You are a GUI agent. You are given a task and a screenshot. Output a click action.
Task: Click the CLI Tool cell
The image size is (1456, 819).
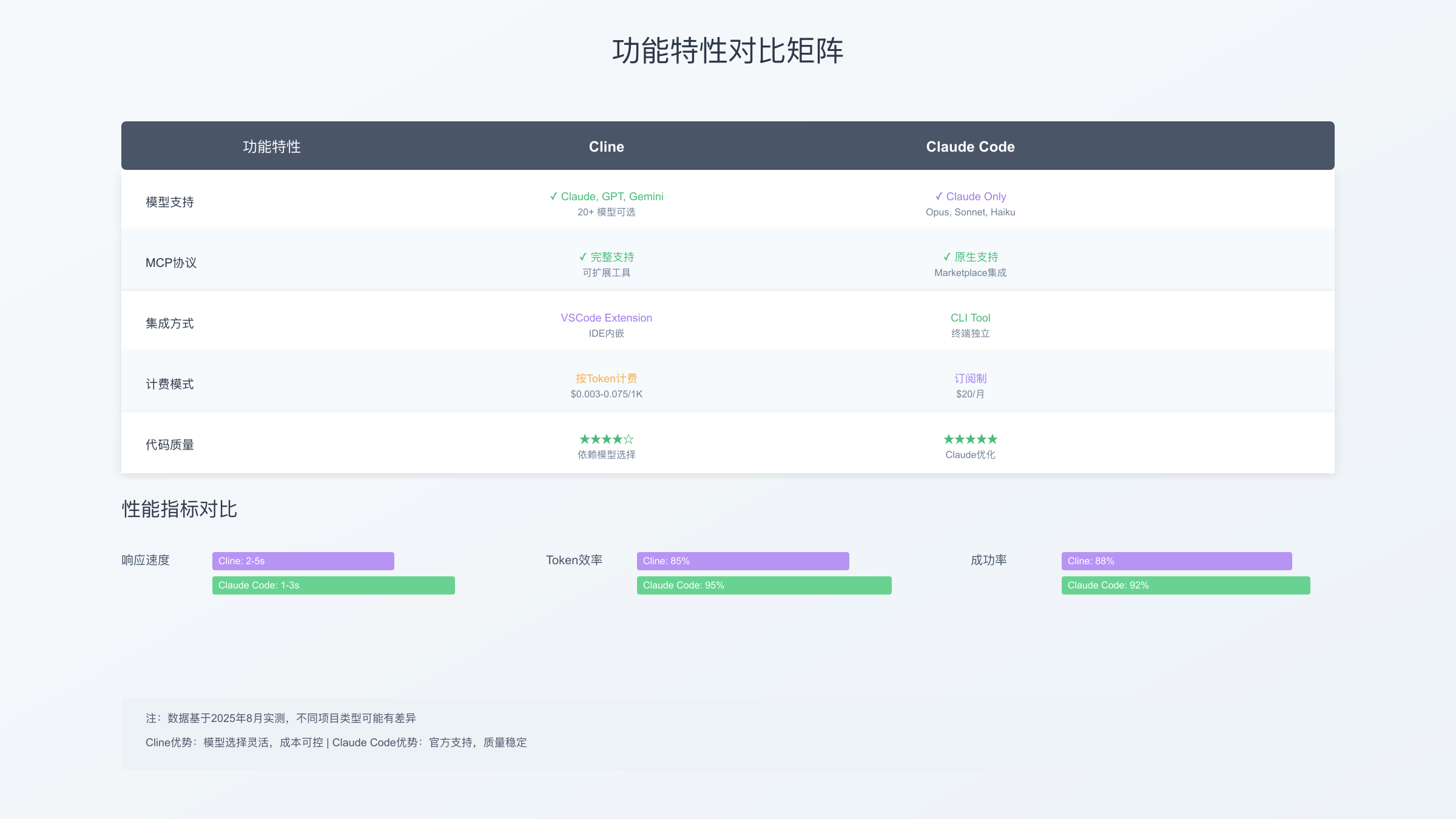(x=971, y=318)
